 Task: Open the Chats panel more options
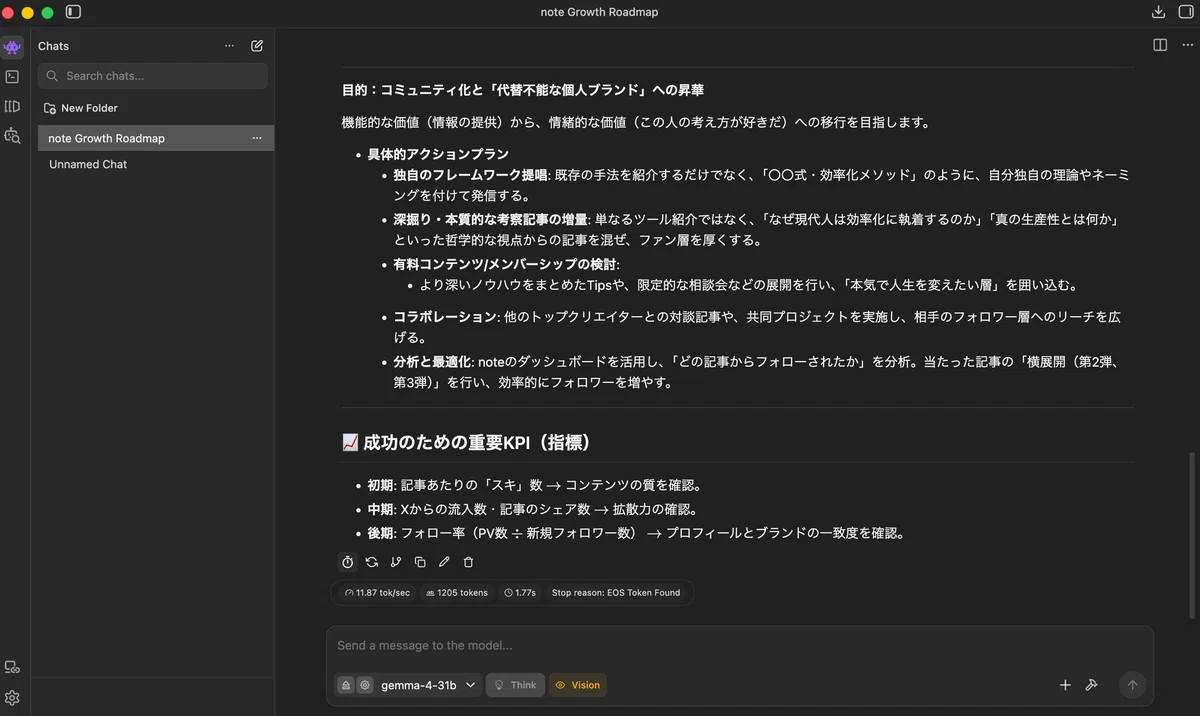click(230, 46)
